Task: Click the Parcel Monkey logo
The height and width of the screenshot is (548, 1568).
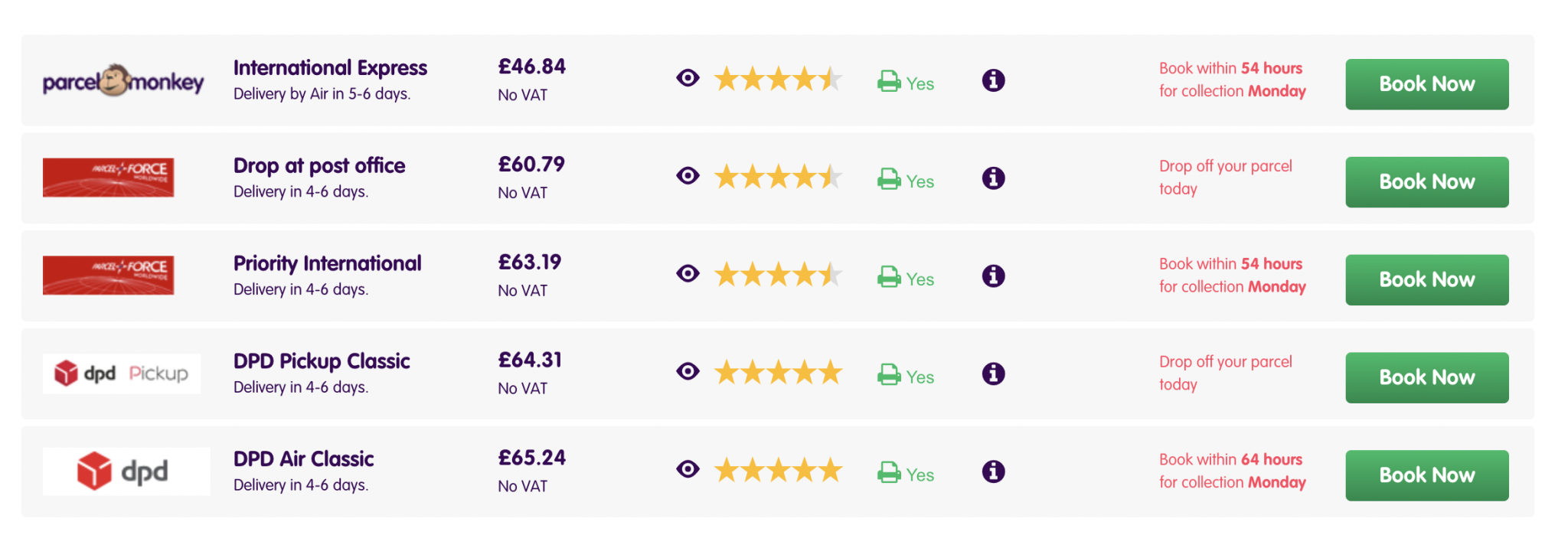Action: pyautogui.click(x=123, y=80)
